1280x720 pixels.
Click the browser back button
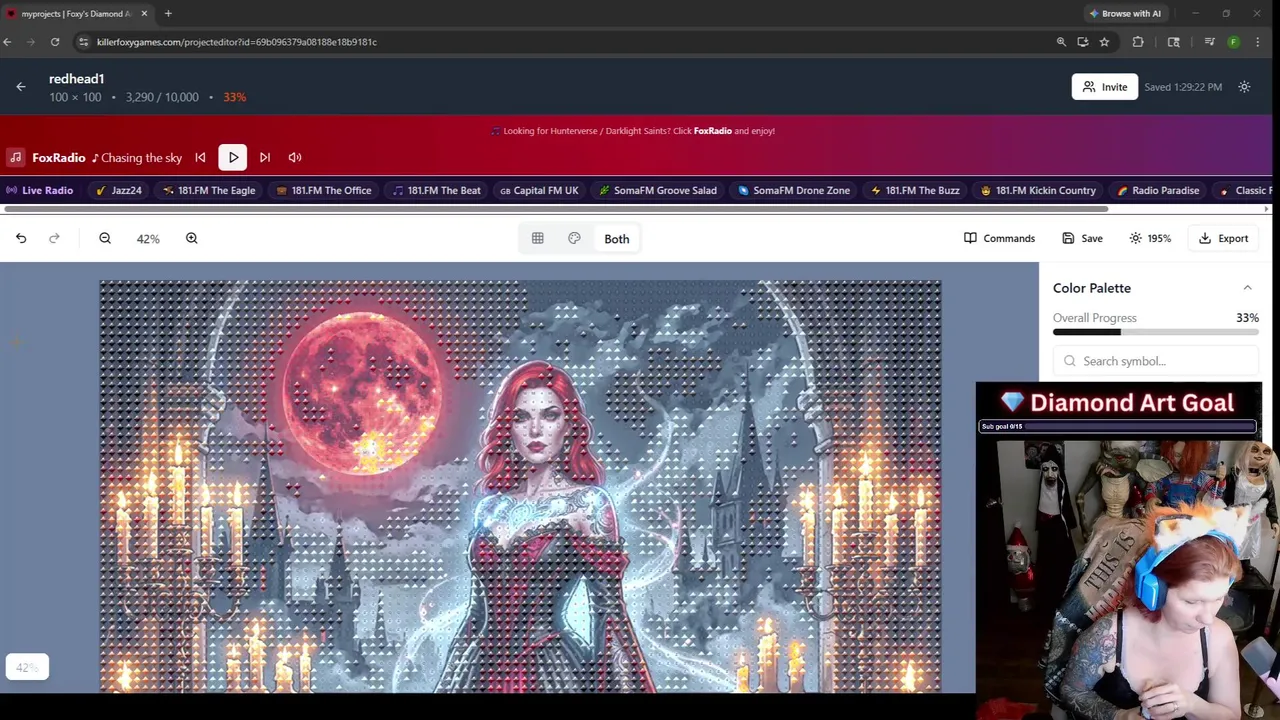[8, 42]
